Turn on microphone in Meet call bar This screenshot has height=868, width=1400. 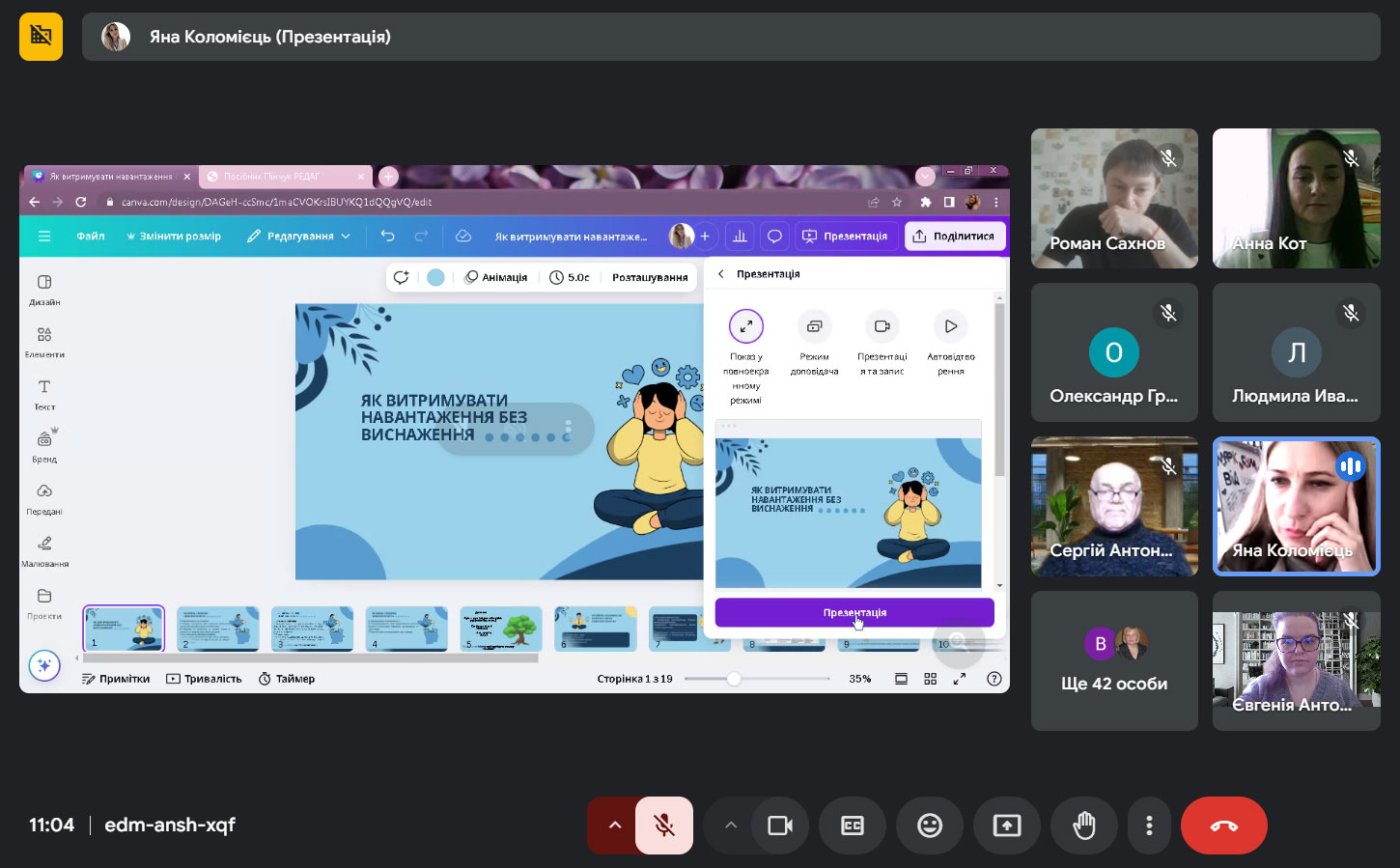(x=664, y=826)
